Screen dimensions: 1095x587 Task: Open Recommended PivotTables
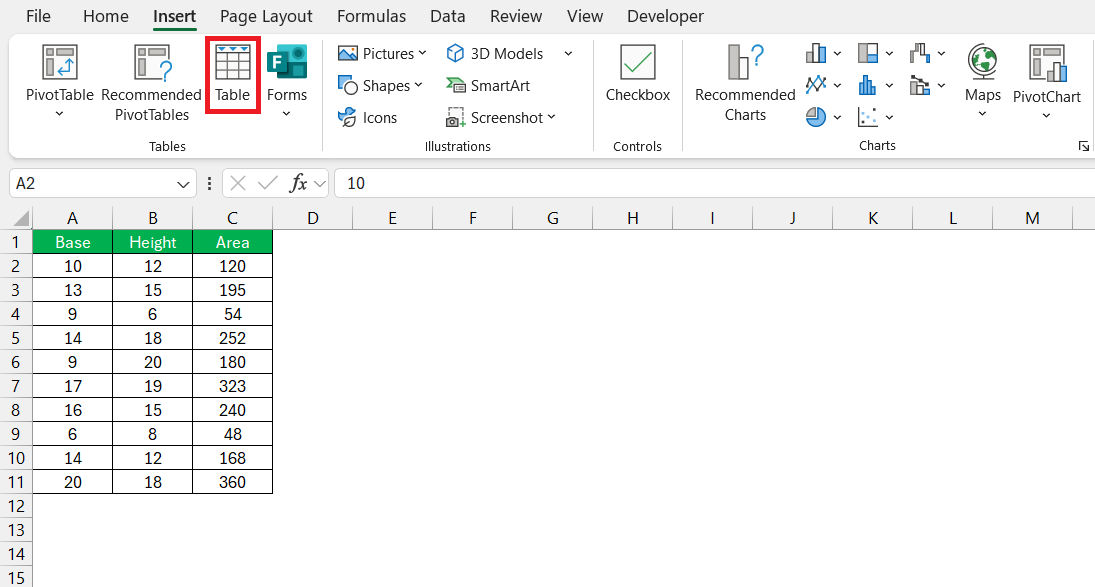(152, 83)
